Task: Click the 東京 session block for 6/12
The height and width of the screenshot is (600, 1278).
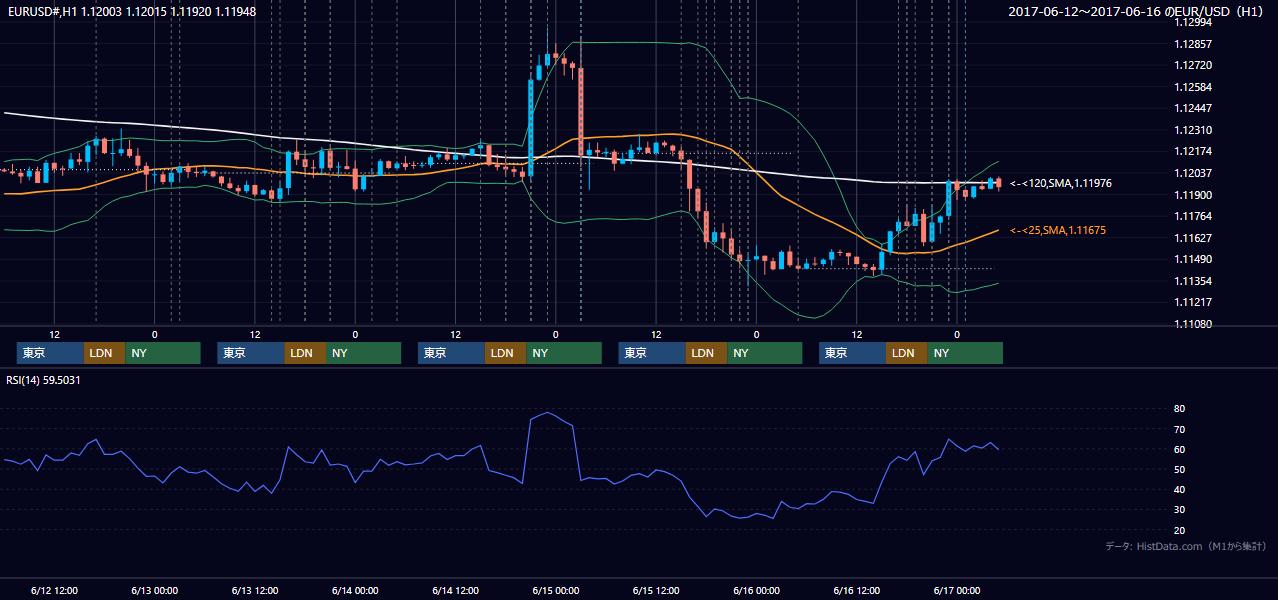Action: pyautogui.click(x=51, y=353)
